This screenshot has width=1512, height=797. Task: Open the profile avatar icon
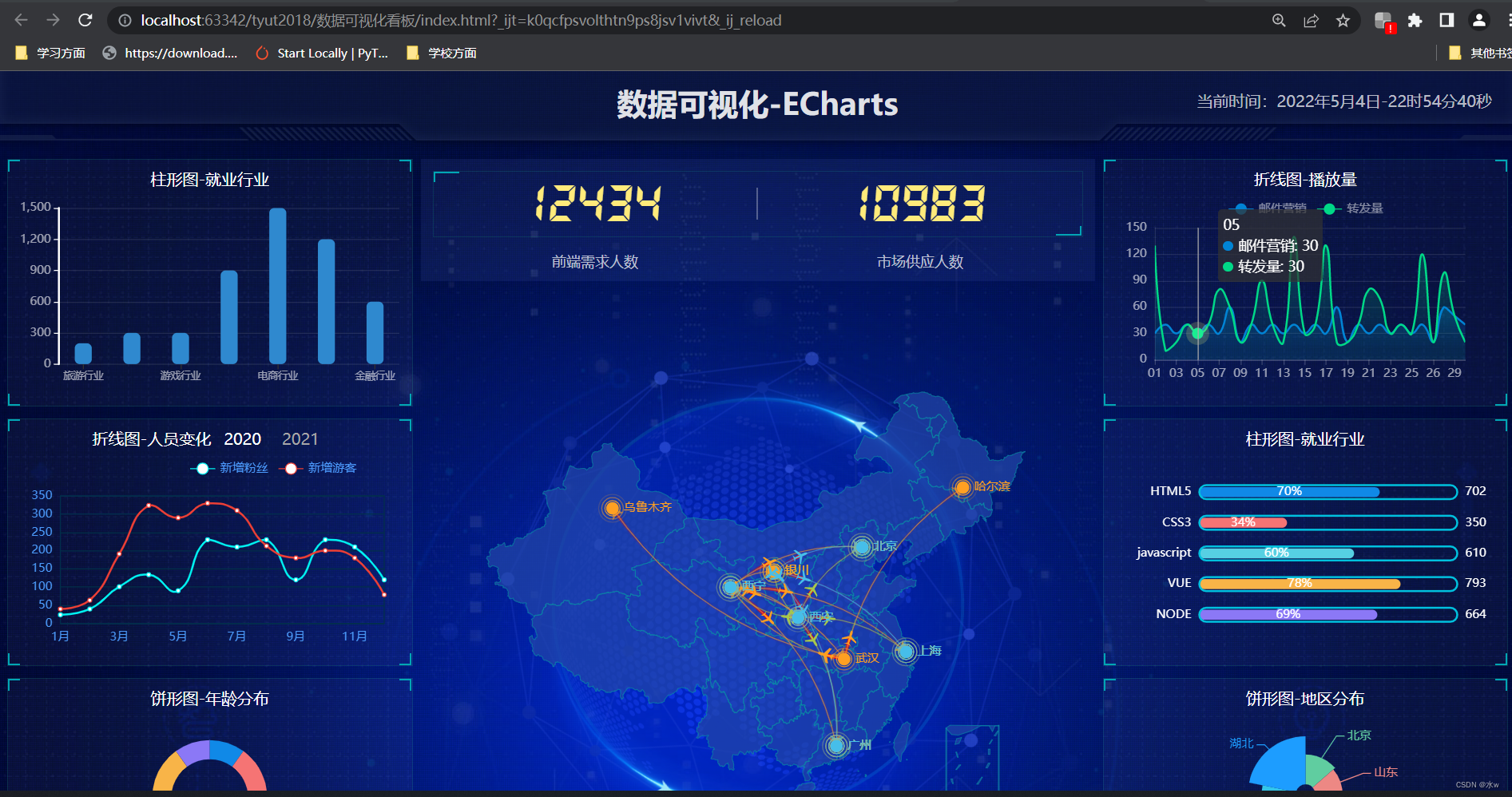[1479, 21]
